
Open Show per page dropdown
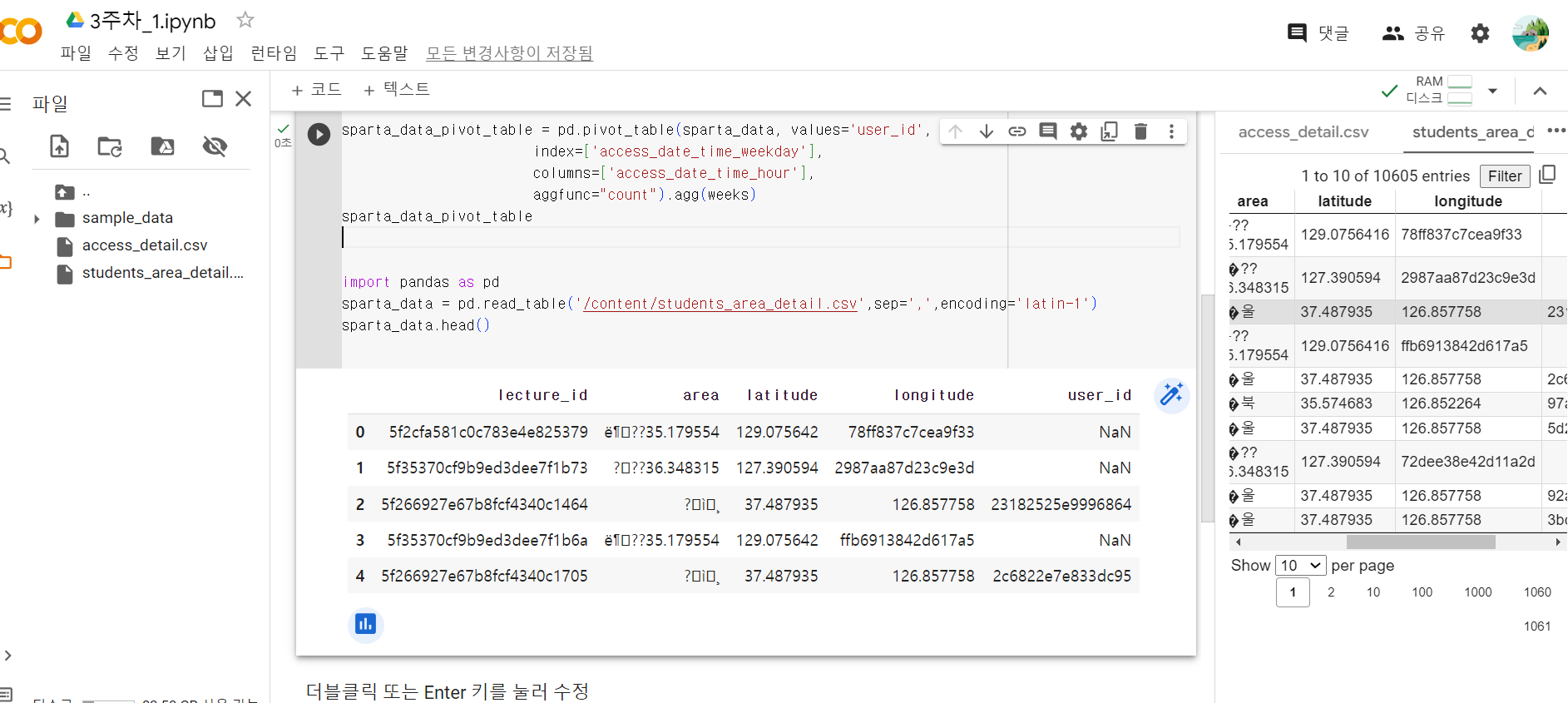1301,566
